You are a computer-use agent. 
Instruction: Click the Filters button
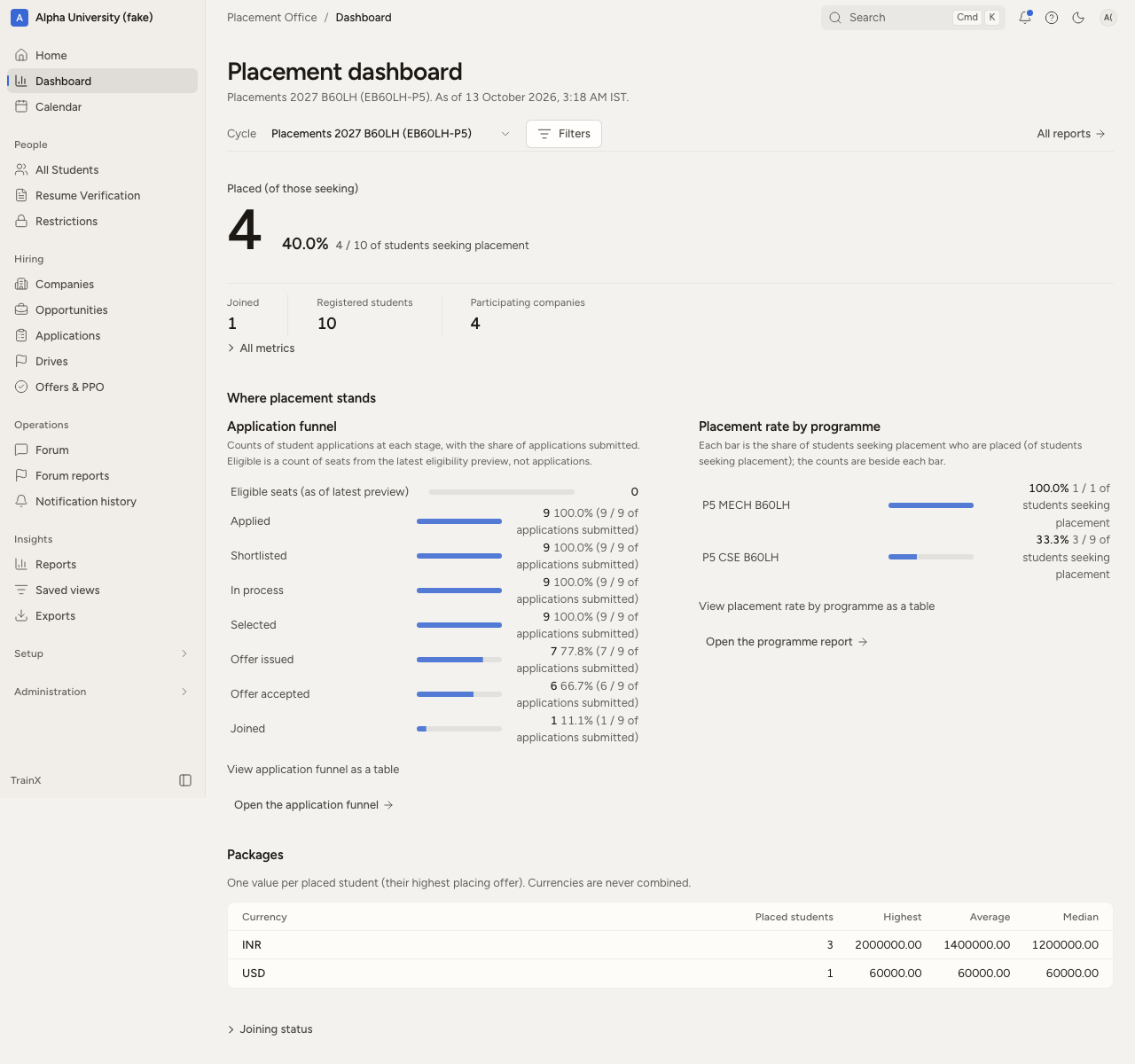[564, 134]
